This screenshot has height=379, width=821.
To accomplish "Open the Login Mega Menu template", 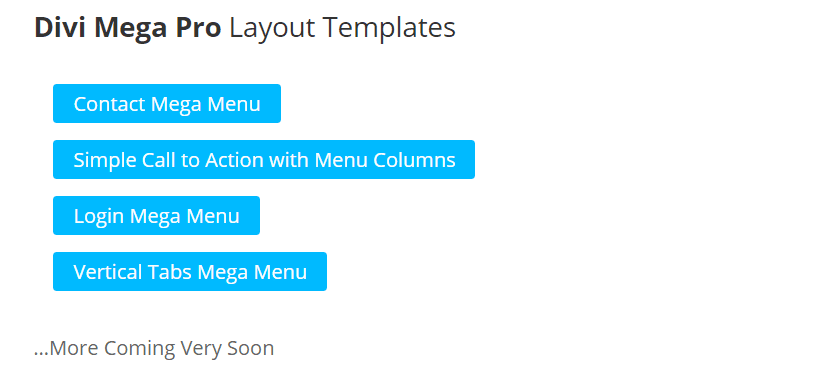I will 156,216.
